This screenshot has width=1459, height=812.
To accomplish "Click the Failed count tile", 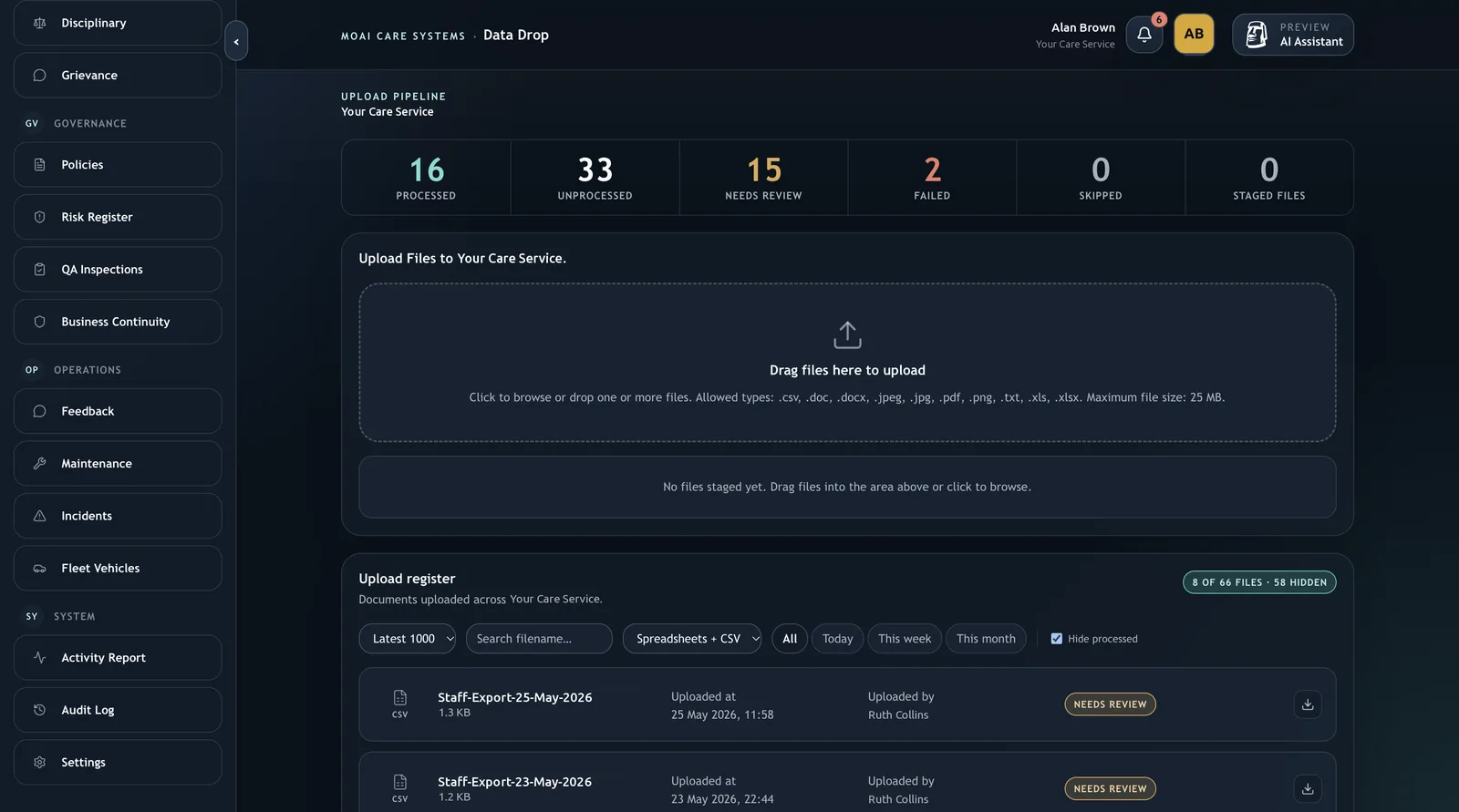I will pos(932,178).
